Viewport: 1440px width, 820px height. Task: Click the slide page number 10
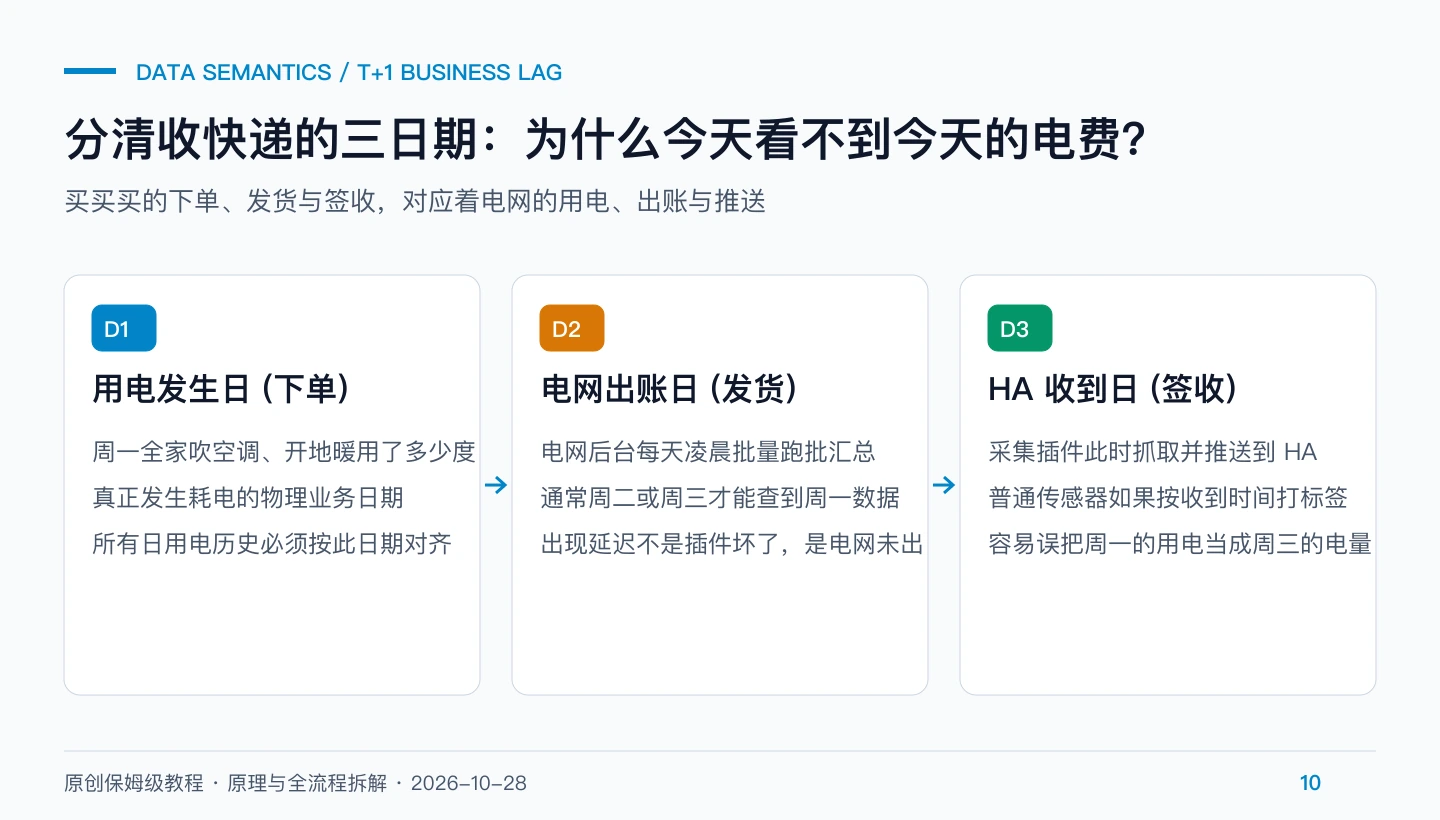pos(1310,783)
